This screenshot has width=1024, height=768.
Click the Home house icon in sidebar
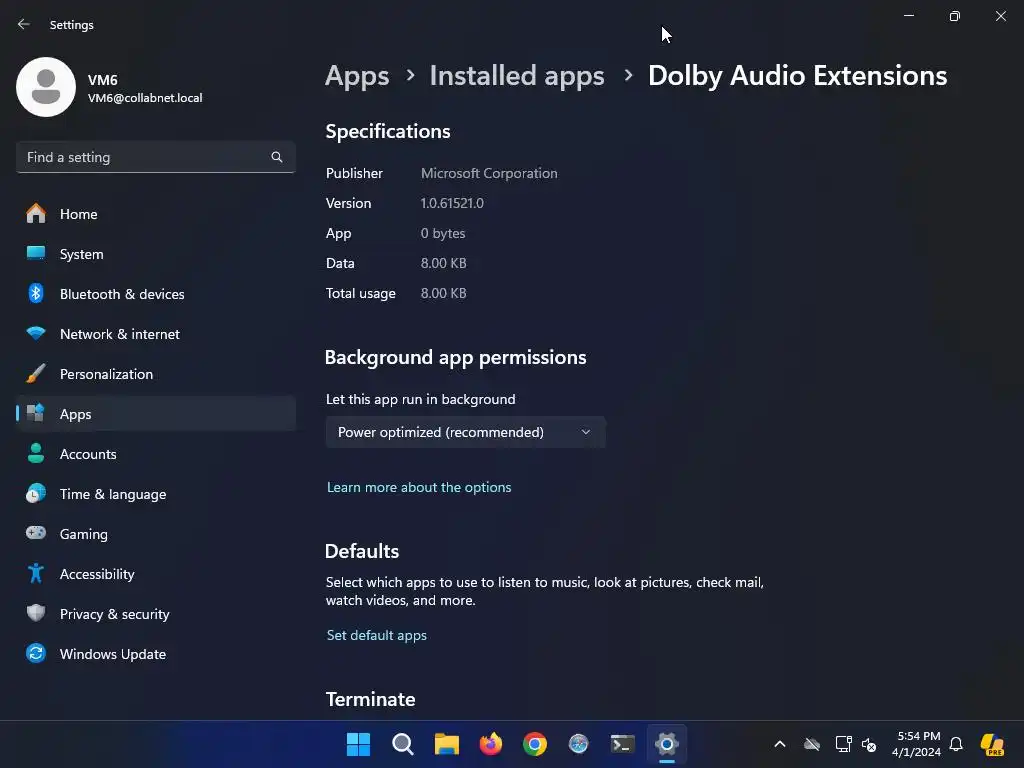pyautogui.click(x=36, y=214)
